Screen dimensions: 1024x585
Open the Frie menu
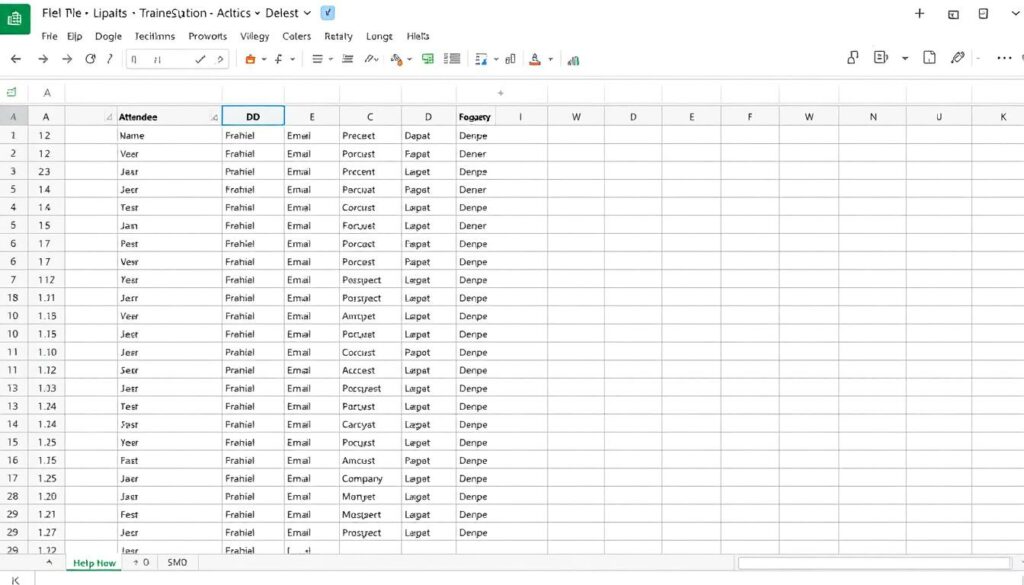click(x=49, y=36)
